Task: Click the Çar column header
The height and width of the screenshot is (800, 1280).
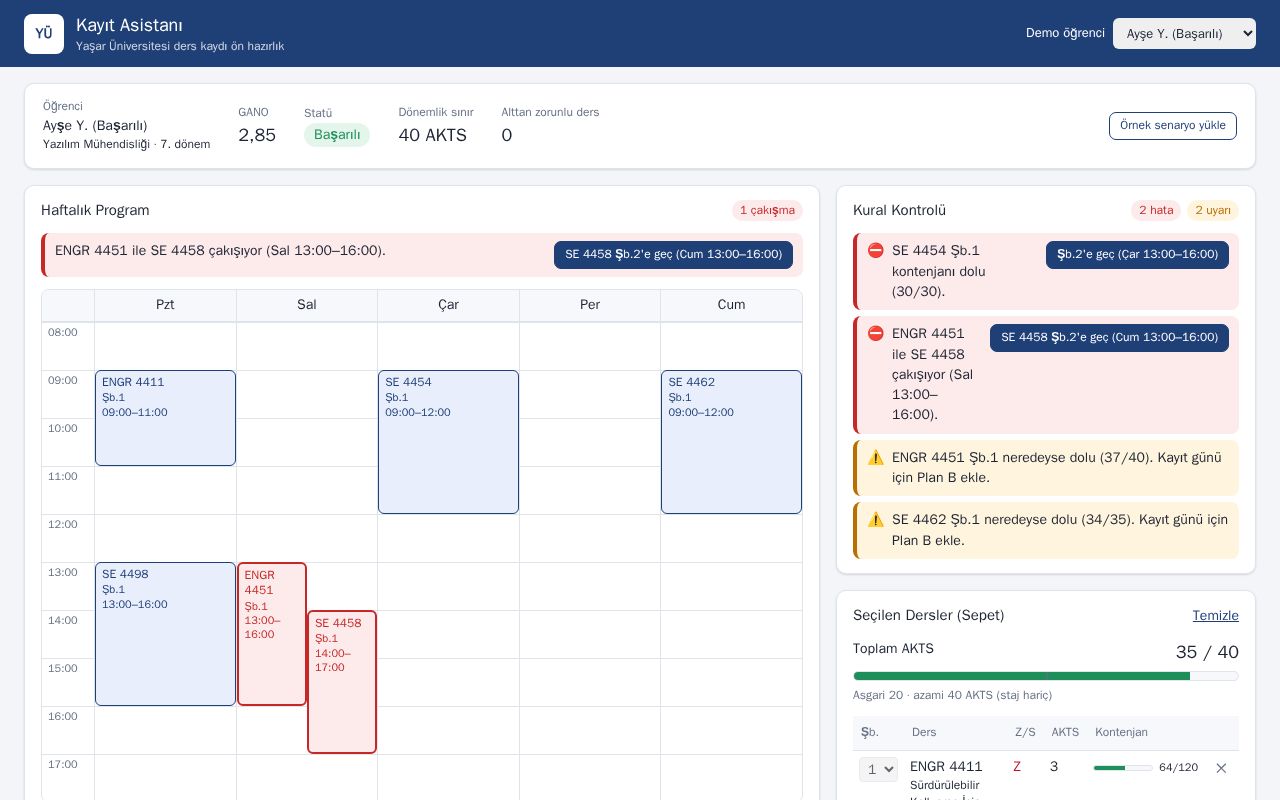Action: (x=448, y=305)
